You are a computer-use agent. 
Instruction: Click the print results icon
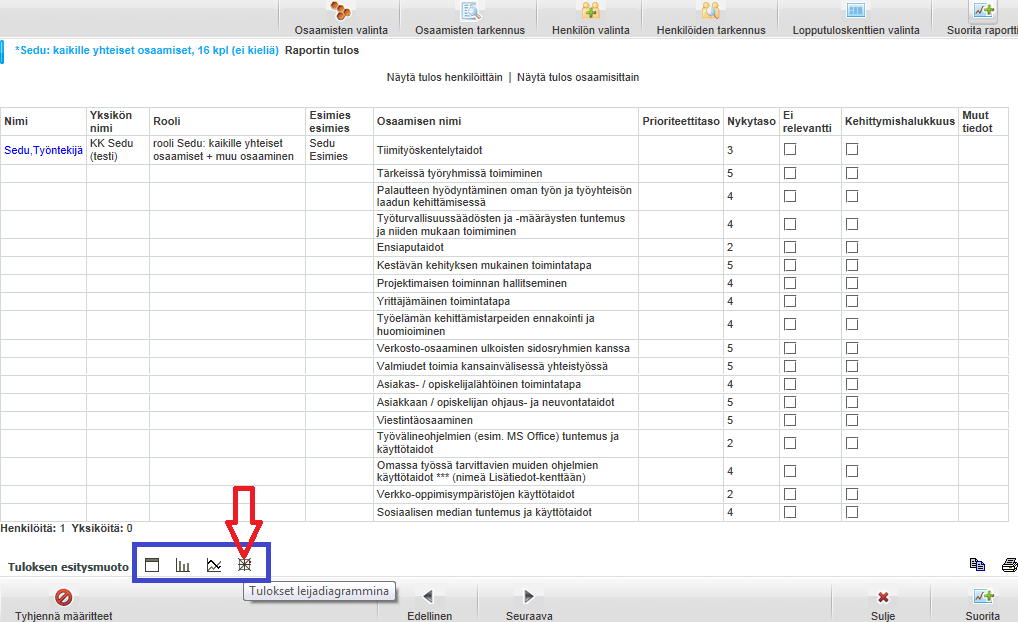tap(1010, 564)
